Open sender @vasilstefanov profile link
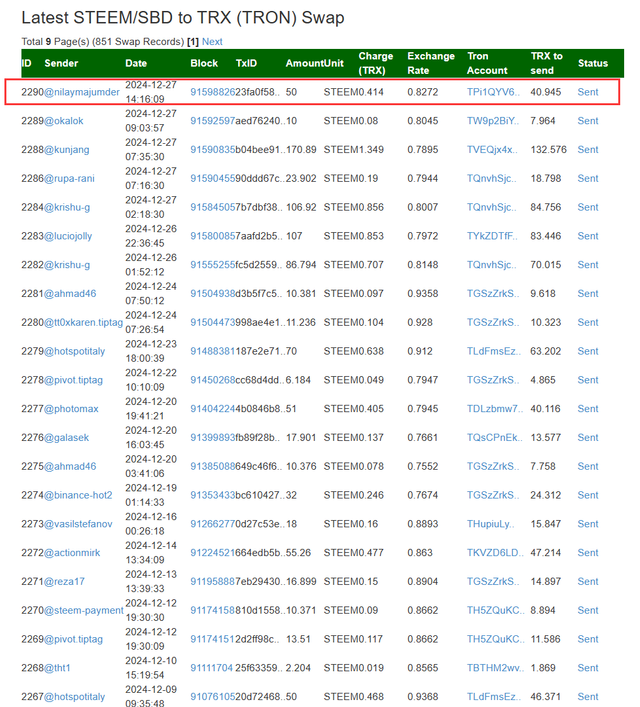 click(x=78, y=524)
